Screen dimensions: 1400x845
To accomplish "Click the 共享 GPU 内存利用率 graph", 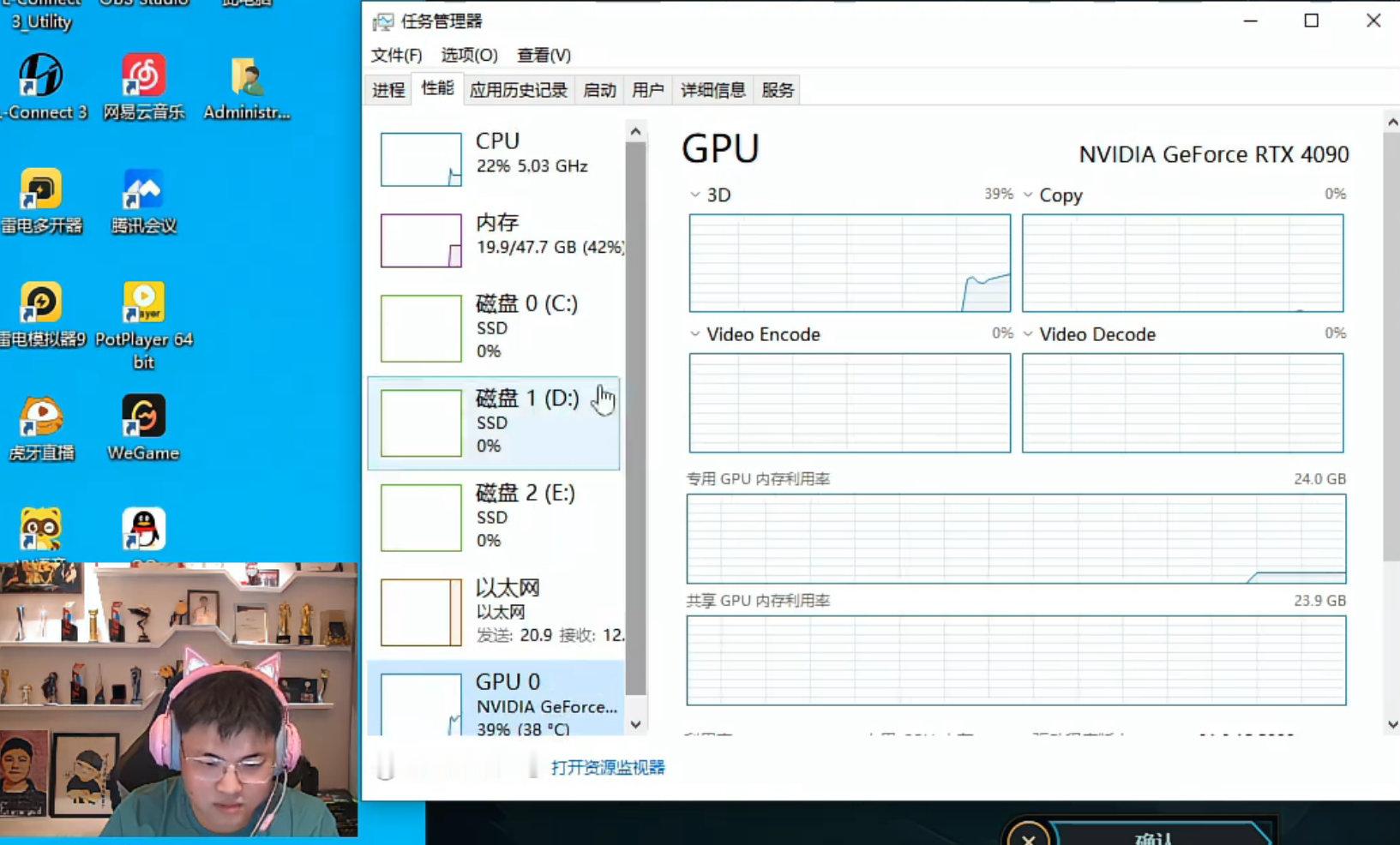I will [x=1016, y=660].
